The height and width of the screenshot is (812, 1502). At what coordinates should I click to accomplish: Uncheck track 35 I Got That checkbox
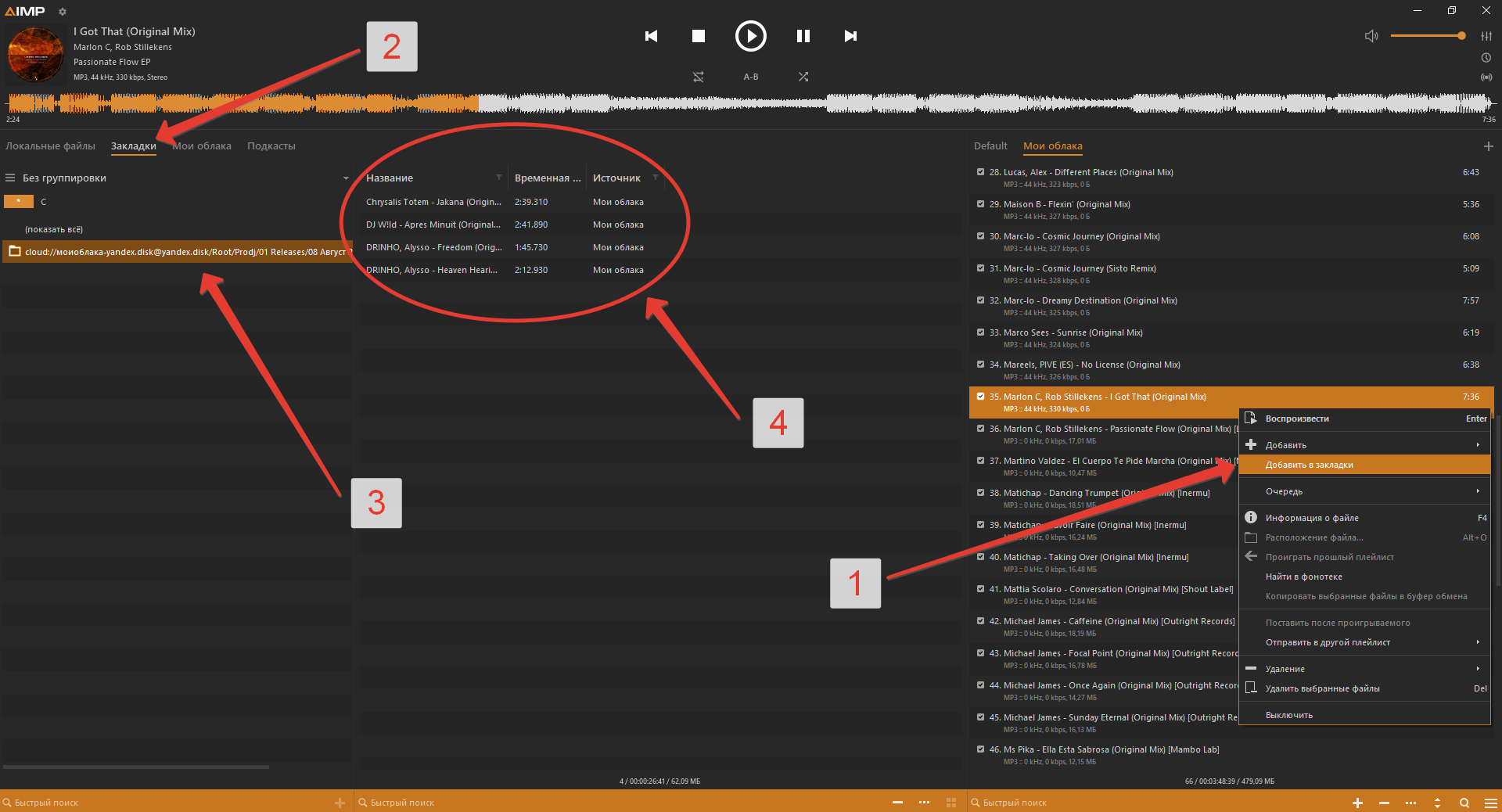981,397
